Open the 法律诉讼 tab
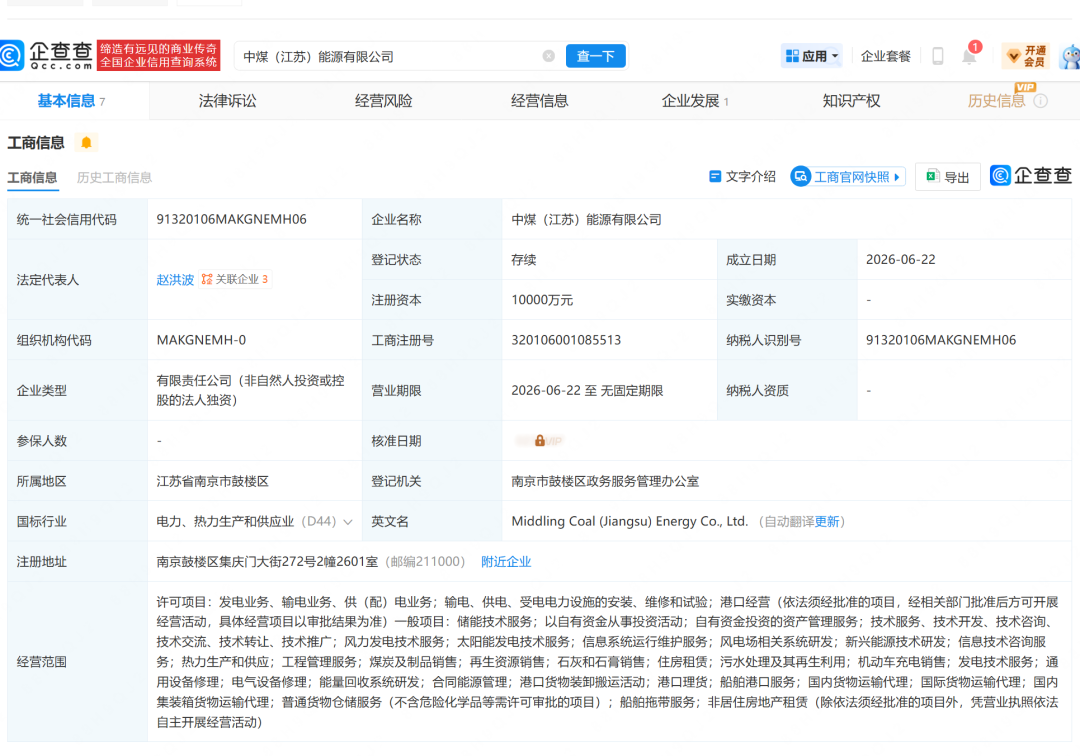Viewport: 1080px width, 756px height. (x=227, y=101)
